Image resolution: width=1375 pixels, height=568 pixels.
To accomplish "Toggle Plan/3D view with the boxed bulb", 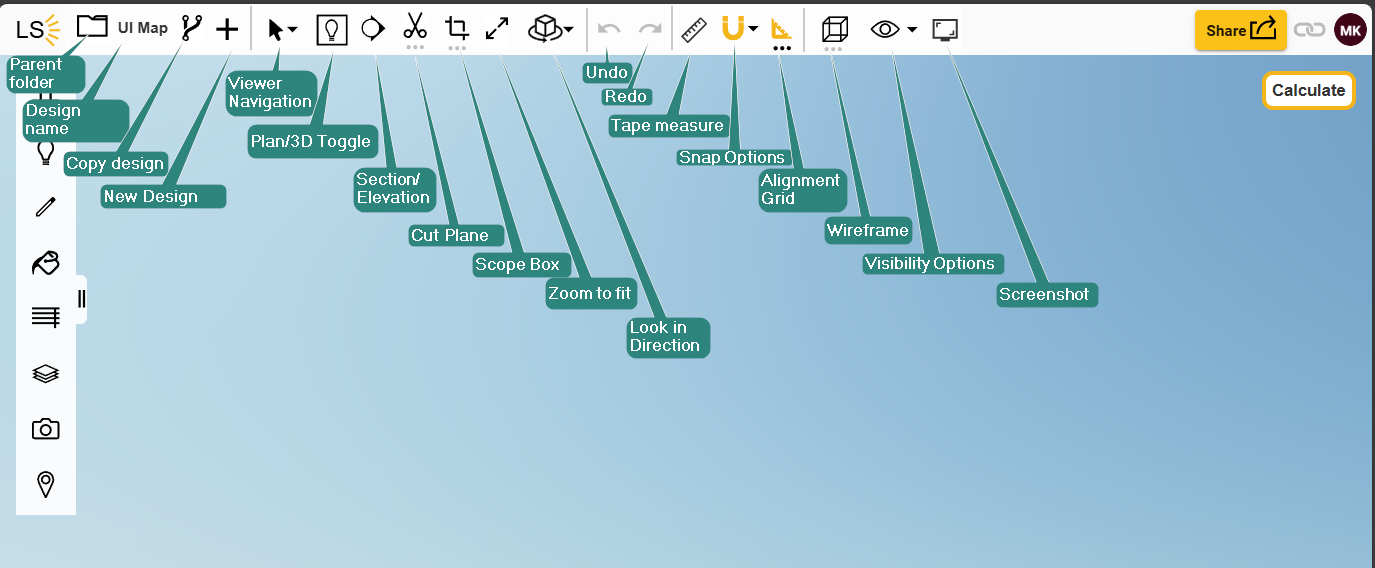I will click(x=332, y=30).
